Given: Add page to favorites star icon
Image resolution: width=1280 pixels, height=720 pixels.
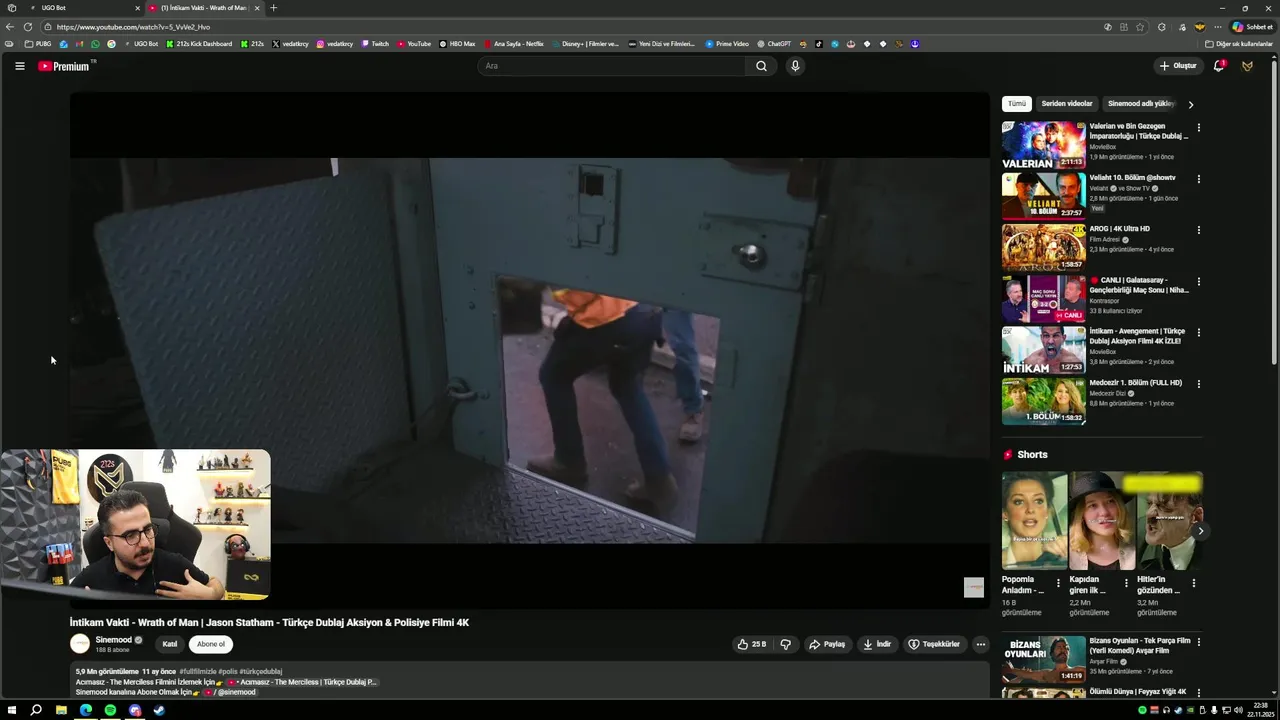Looking at the screenshot, I should point(1140,27).
